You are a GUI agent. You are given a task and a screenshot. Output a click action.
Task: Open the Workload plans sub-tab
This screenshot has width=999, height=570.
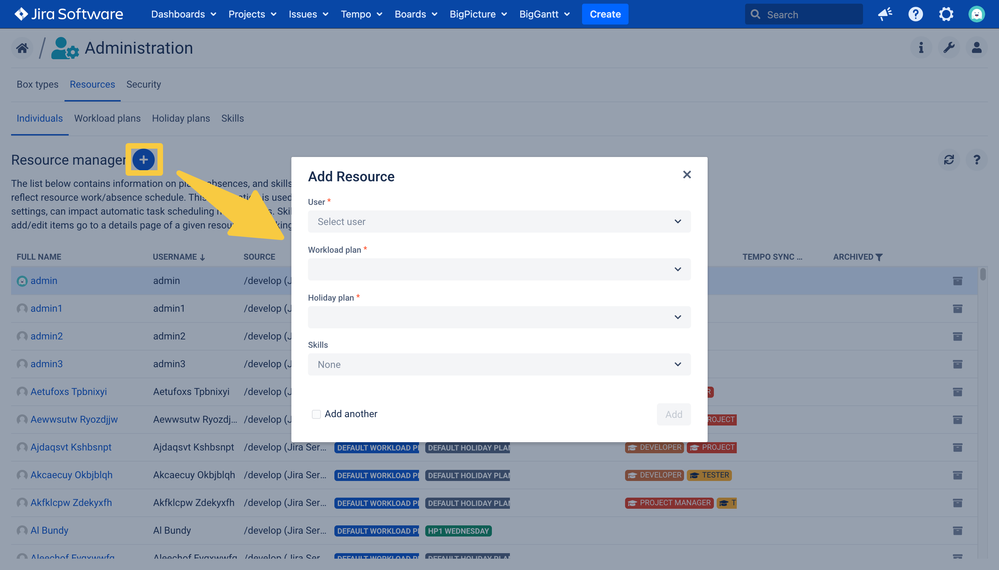pos(107,118)
